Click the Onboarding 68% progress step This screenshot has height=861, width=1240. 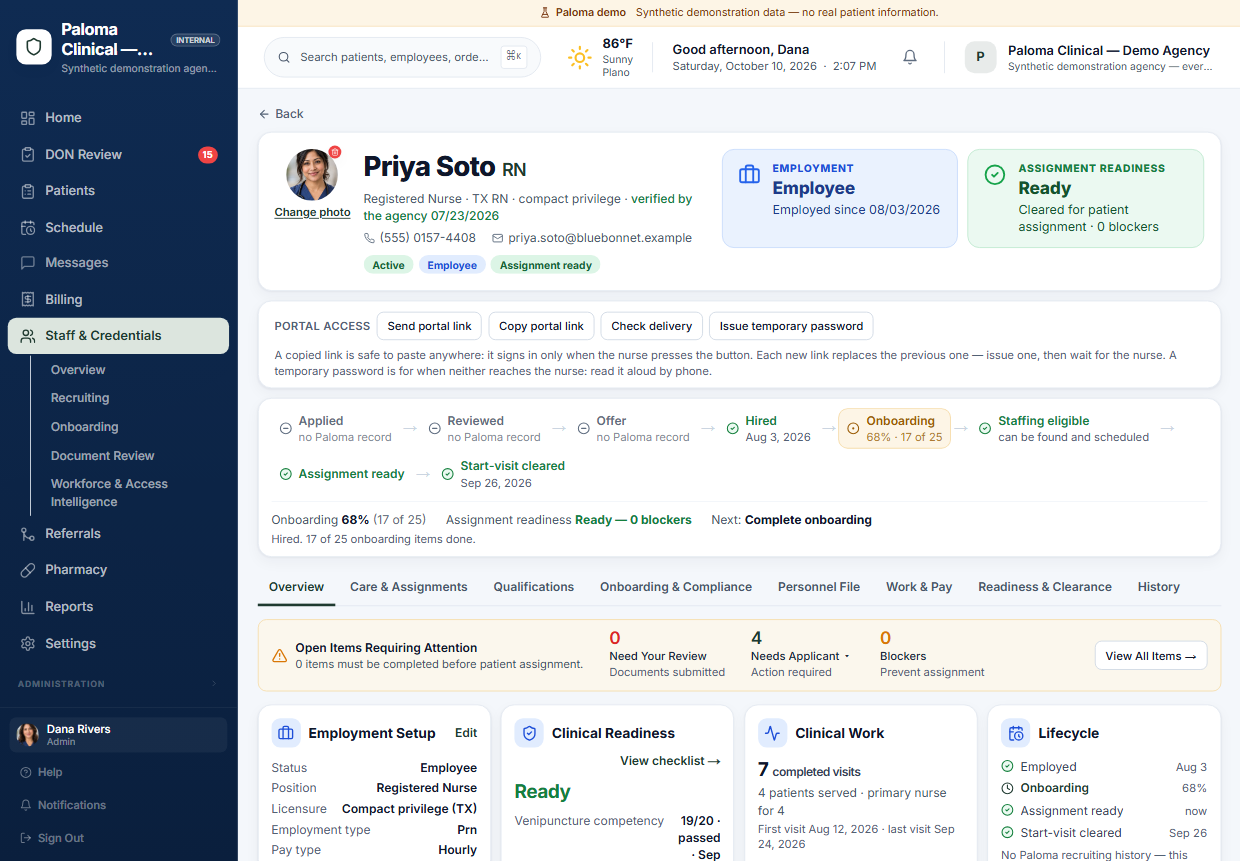[x=894, y=428]
